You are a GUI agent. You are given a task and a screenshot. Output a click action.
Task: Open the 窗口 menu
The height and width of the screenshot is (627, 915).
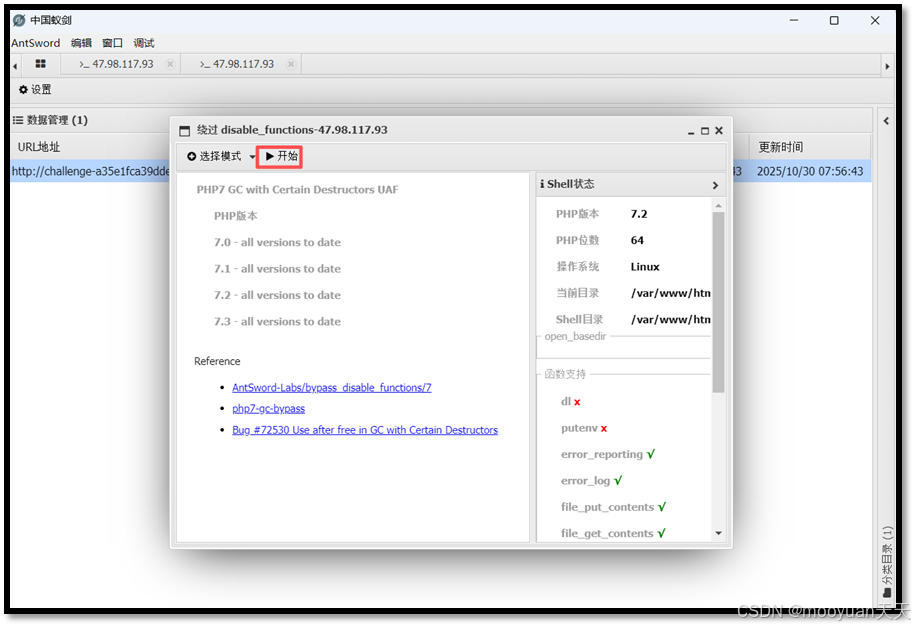pos(113,43)
